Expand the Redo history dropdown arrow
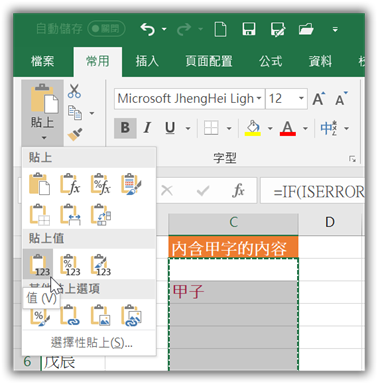 click(200, 29)
